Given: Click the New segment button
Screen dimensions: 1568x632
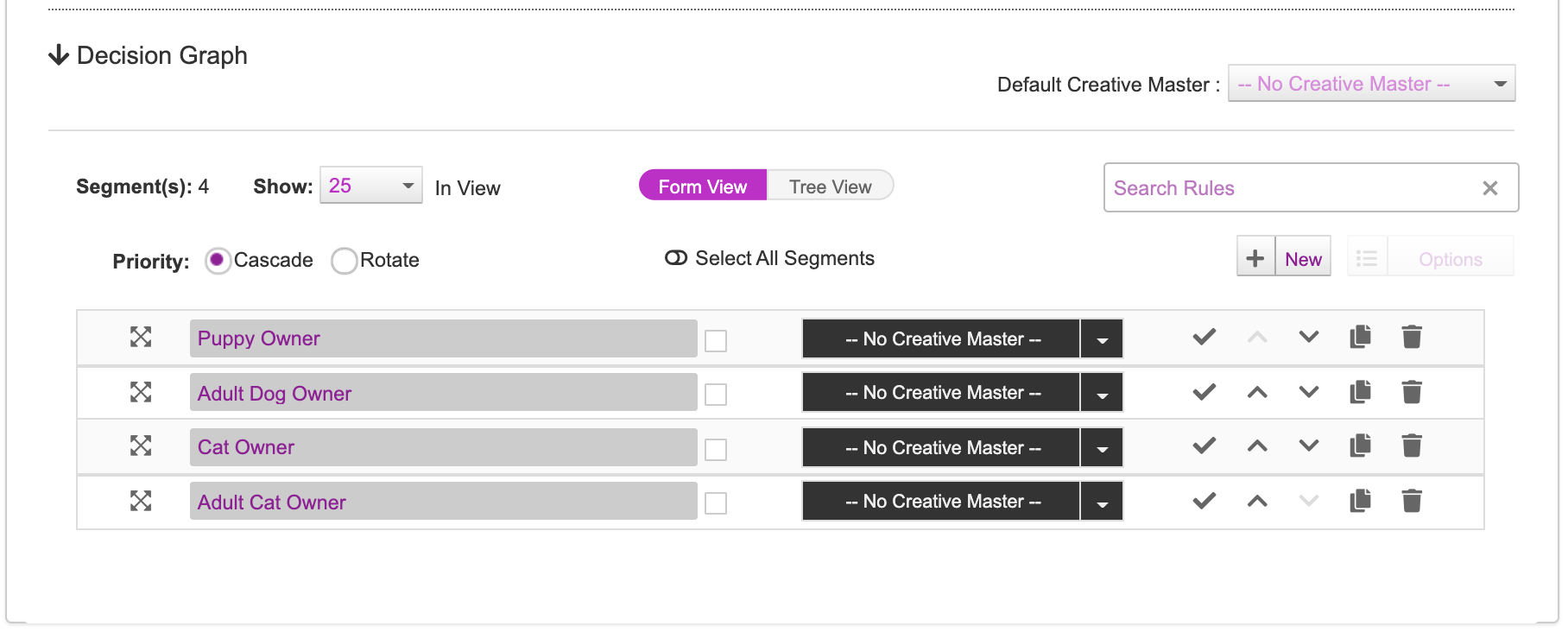Looking at the screenshot, I should point(1284,259).
